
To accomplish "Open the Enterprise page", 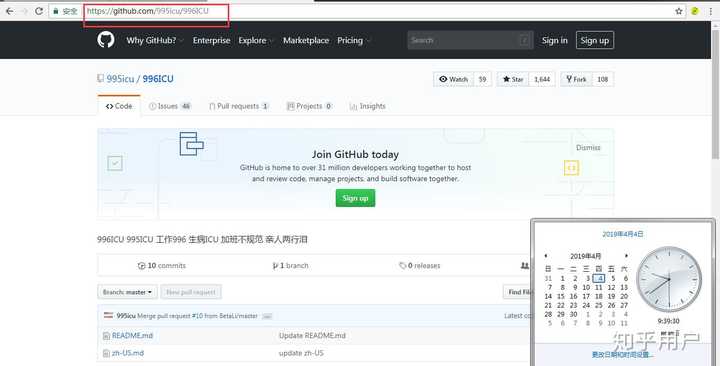I will coord(211,40).
